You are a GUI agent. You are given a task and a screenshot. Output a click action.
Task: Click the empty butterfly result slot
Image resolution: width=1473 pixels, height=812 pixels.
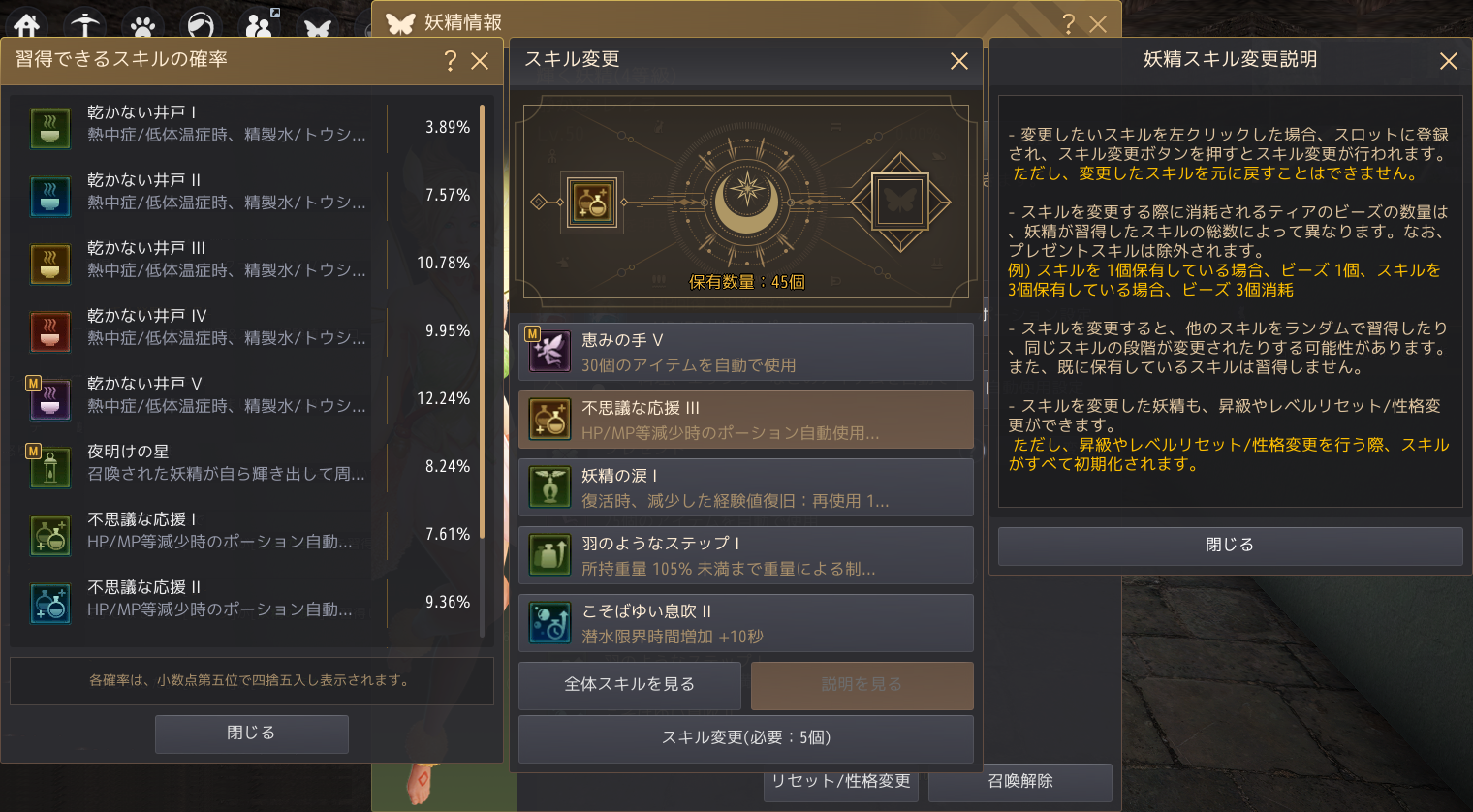click(x=900, y=202)
